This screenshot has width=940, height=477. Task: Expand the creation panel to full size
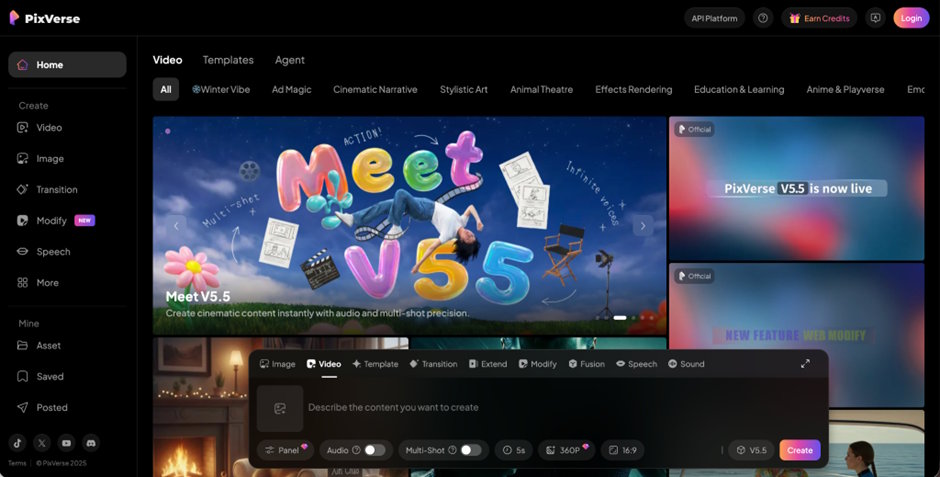(805, 364)
